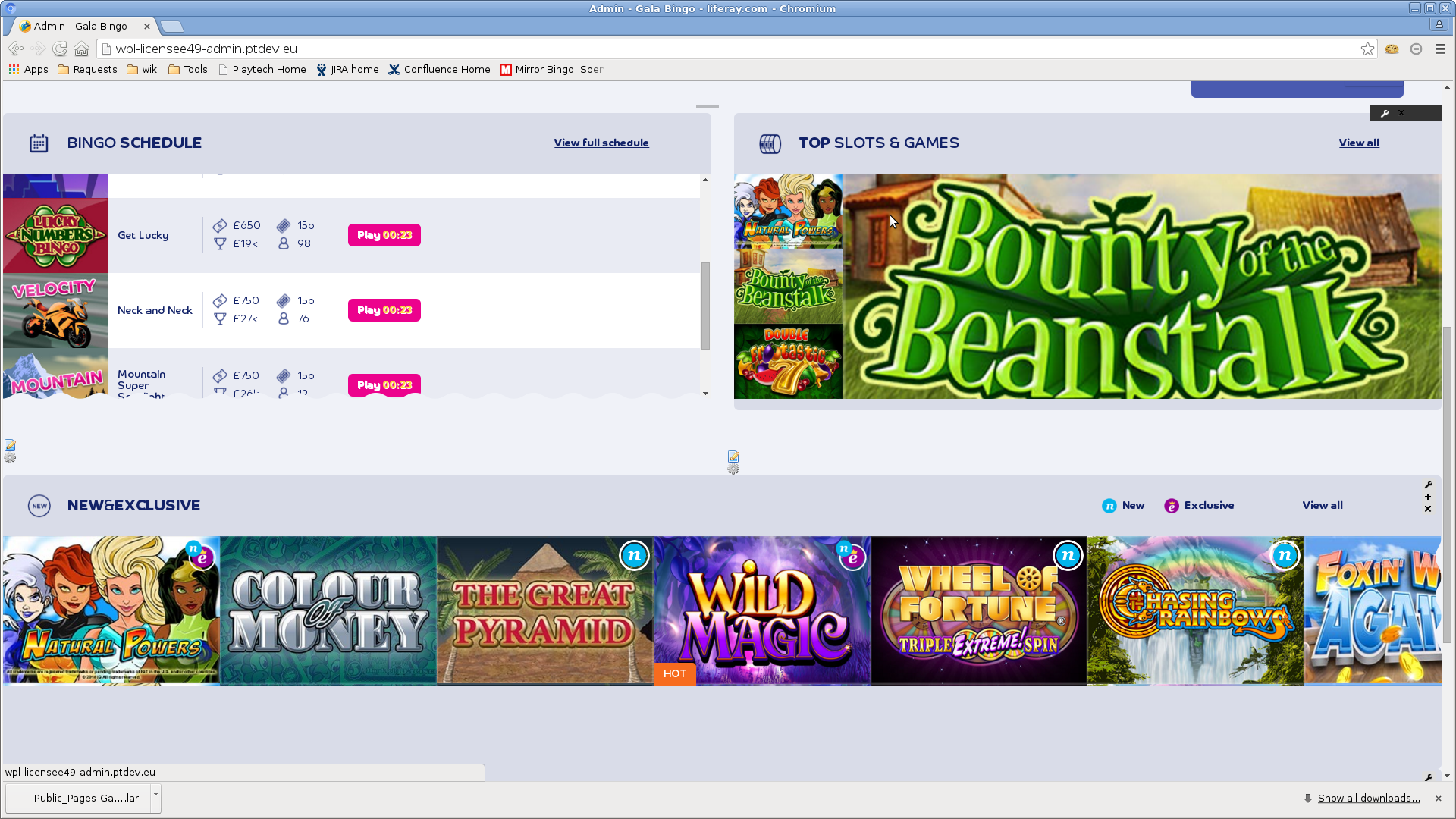The height and width of the screenshot is (819, 1456).
Task: Open Natural Powers game tile
Action: (x=111, y=610)
